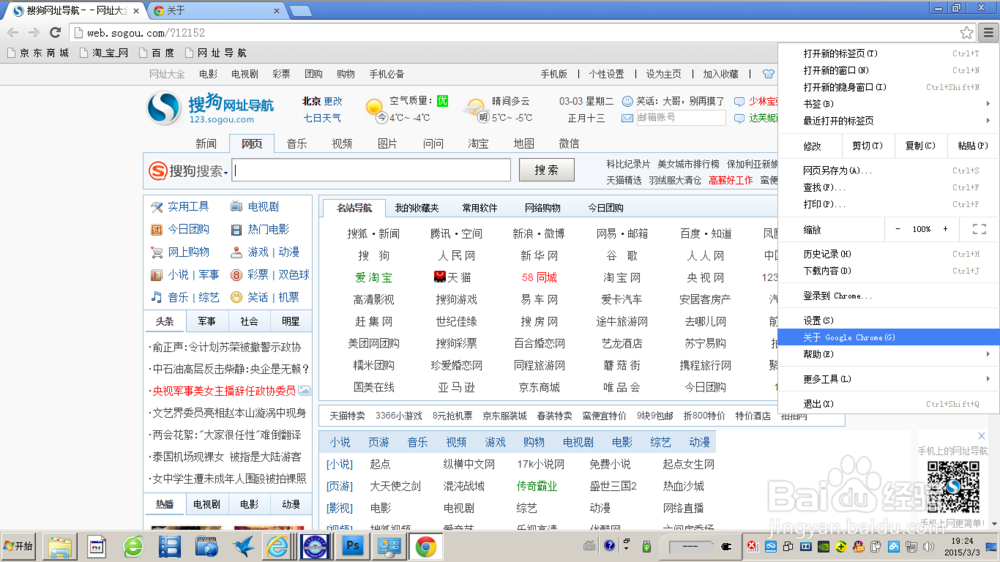Screen dimensions: 1000x562
Task: Click the Windows 开始 start button
Action: [18, 546]
